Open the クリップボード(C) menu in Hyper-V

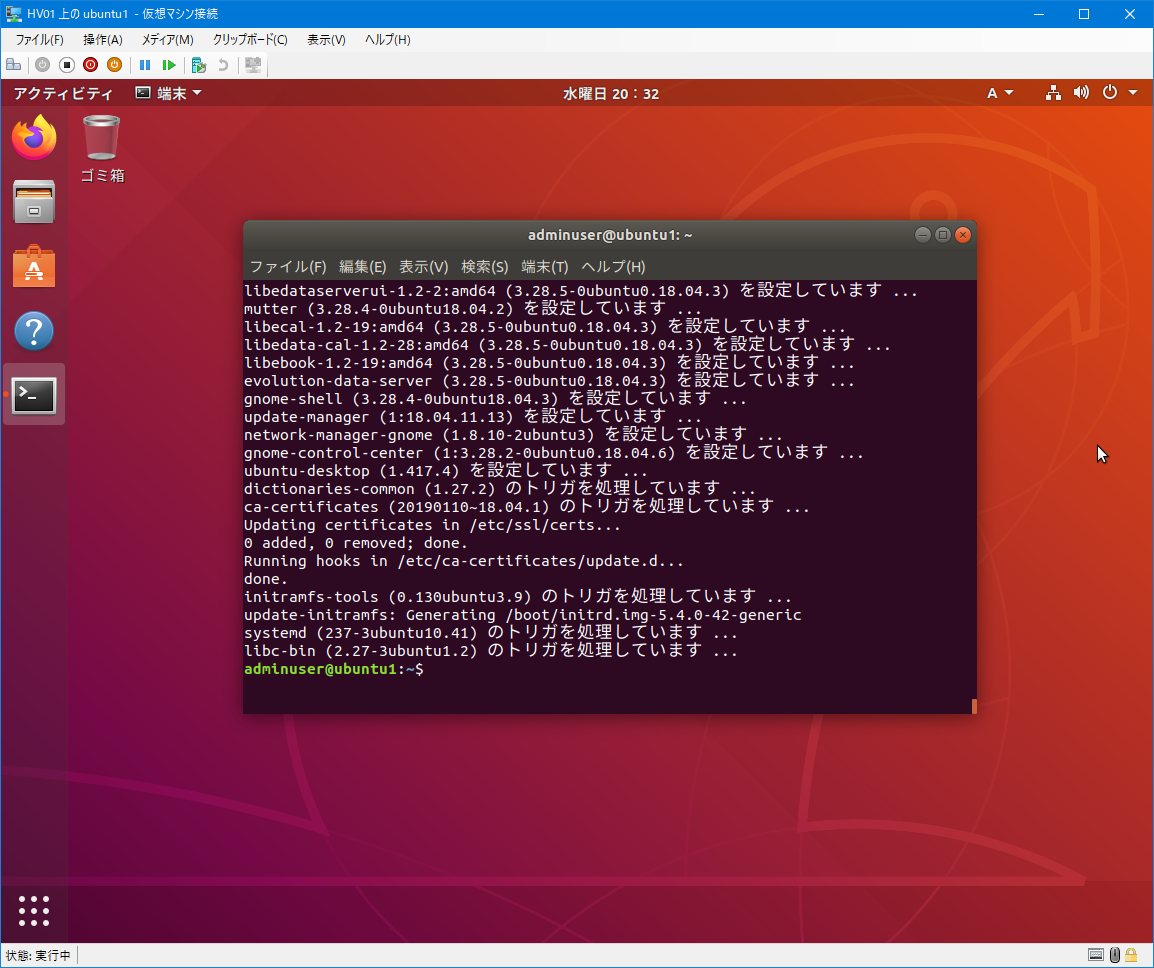(249, 40)
